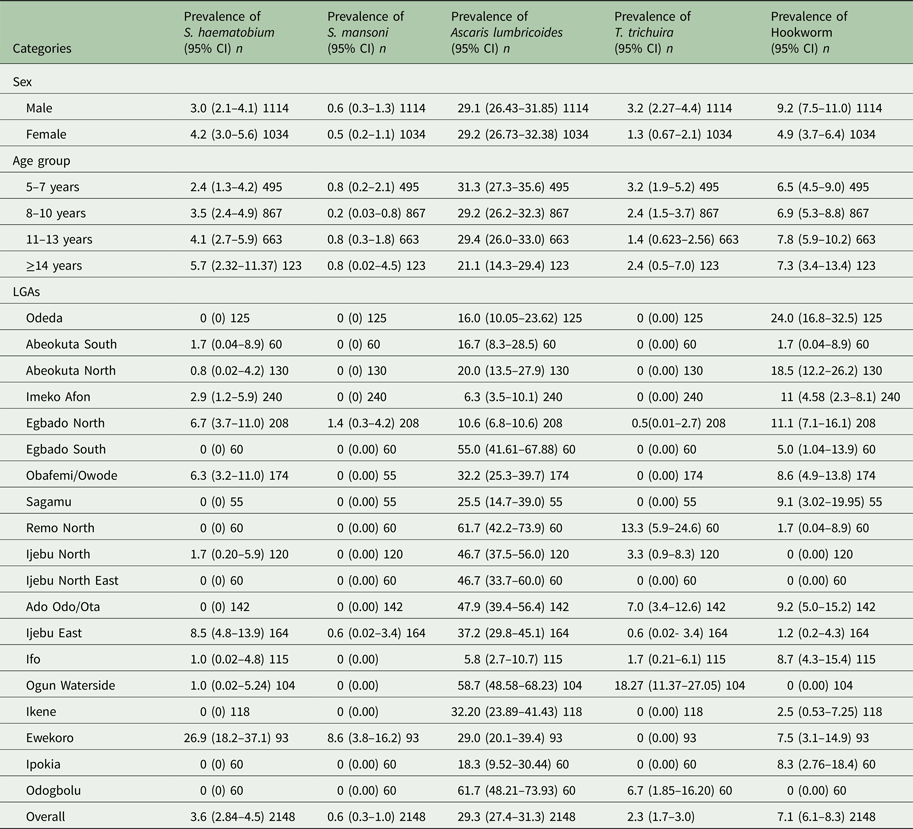The width and height of the screenshot is (913, 829).
Task: Click the Odeda row label
Action: [x=45, y=318]
